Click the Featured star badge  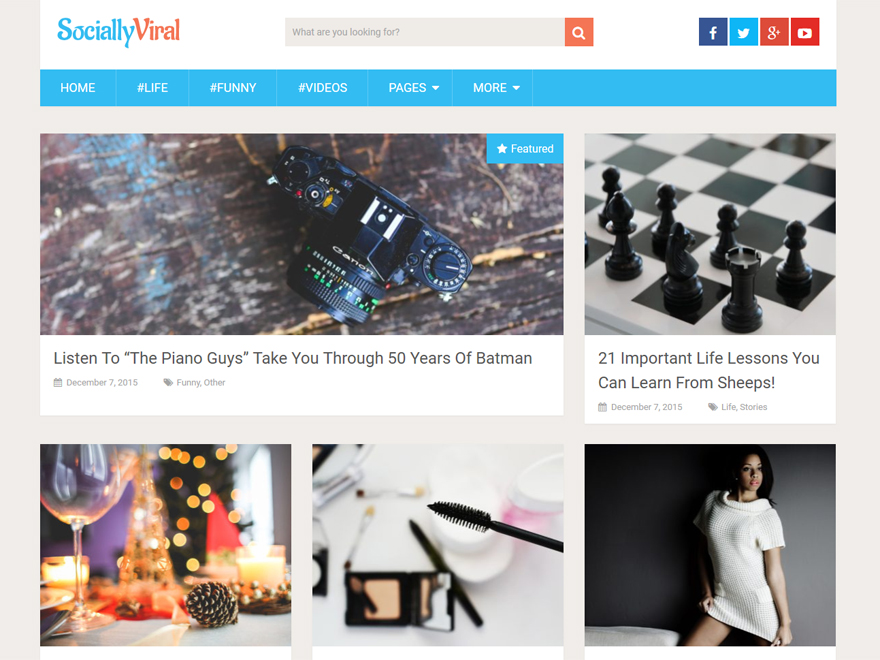click(525, 149)
